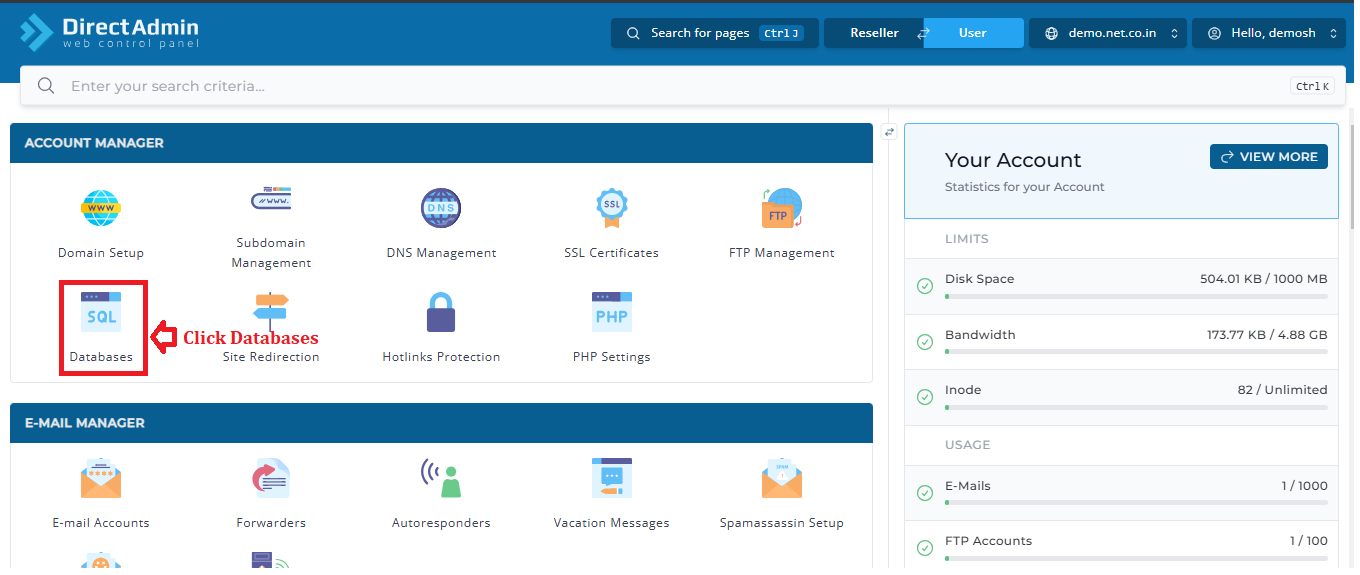Screen dimensions: 1360x575
Task: Click the Inode status check icon
Action: click(x=925, y=397)
